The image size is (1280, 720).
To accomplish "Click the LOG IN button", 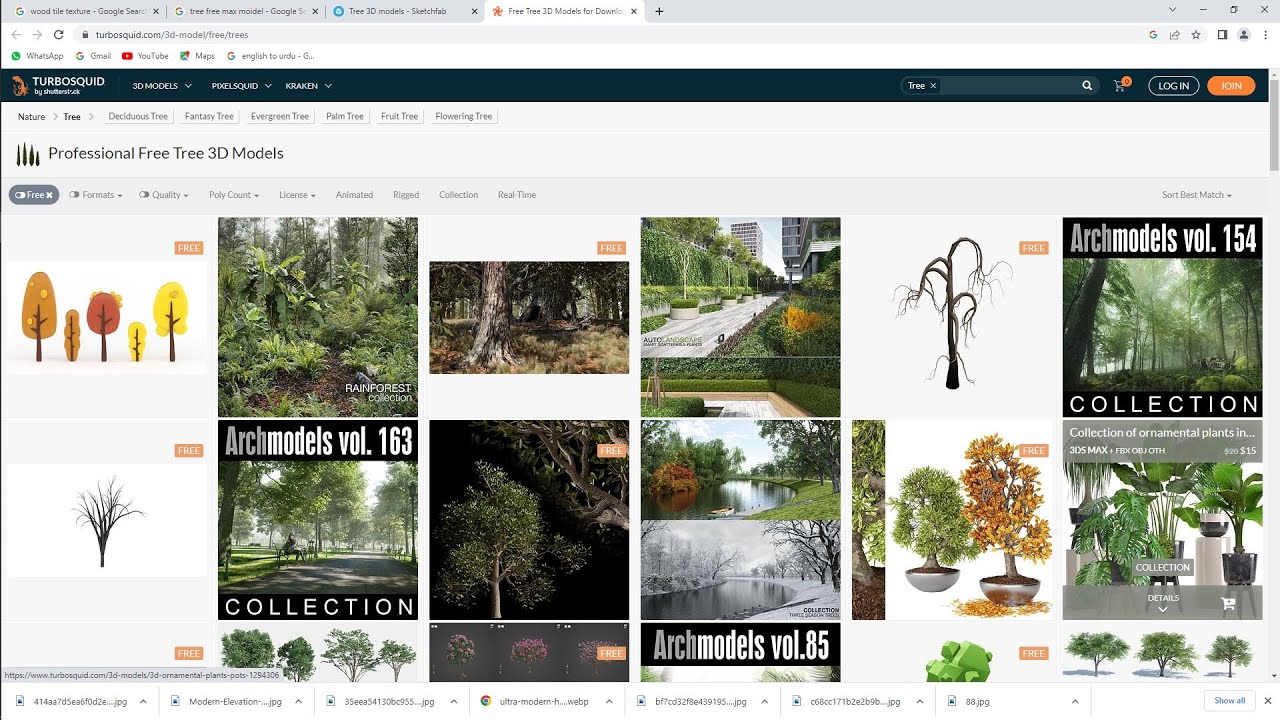I will point(1174,86).
